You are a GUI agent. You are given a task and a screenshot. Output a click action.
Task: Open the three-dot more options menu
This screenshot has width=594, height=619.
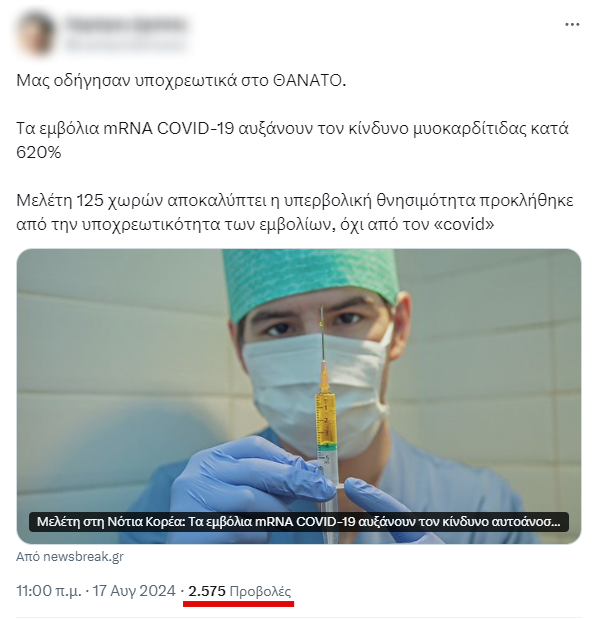pyautogui.click(x=572, y=24)
